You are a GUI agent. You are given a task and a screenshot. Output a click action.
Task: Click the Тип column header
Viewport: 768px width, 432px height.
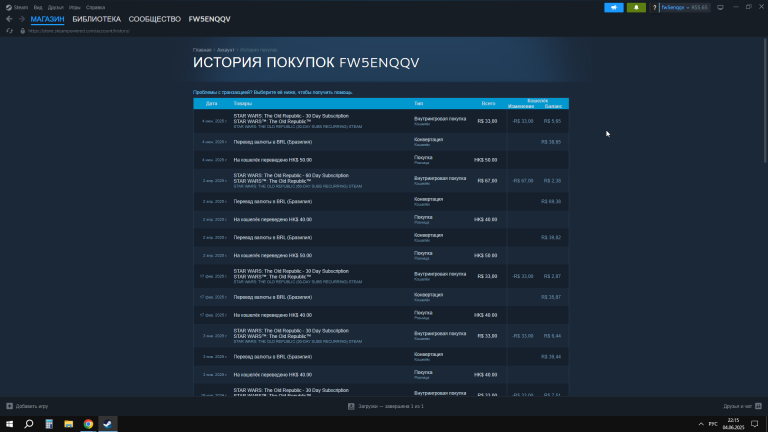[418, 103]
